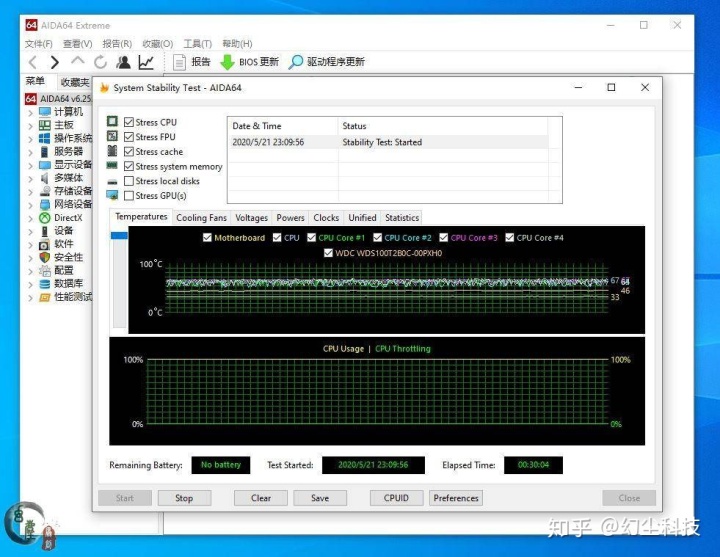This screenshot has width=720, height=557.
Task: Expand the 服务器 tree node
Action: click(x=31, y=152)
